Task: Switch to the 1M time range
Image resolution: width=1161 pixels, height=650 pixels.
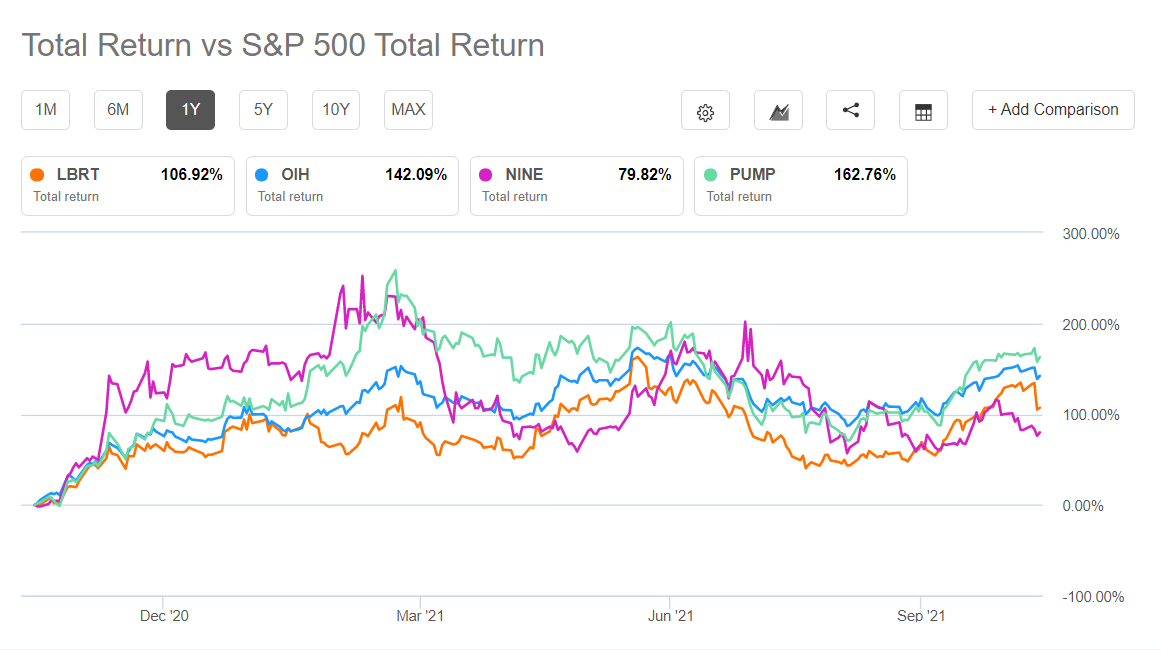Action: pyautogui.click(x=45, y=110)
